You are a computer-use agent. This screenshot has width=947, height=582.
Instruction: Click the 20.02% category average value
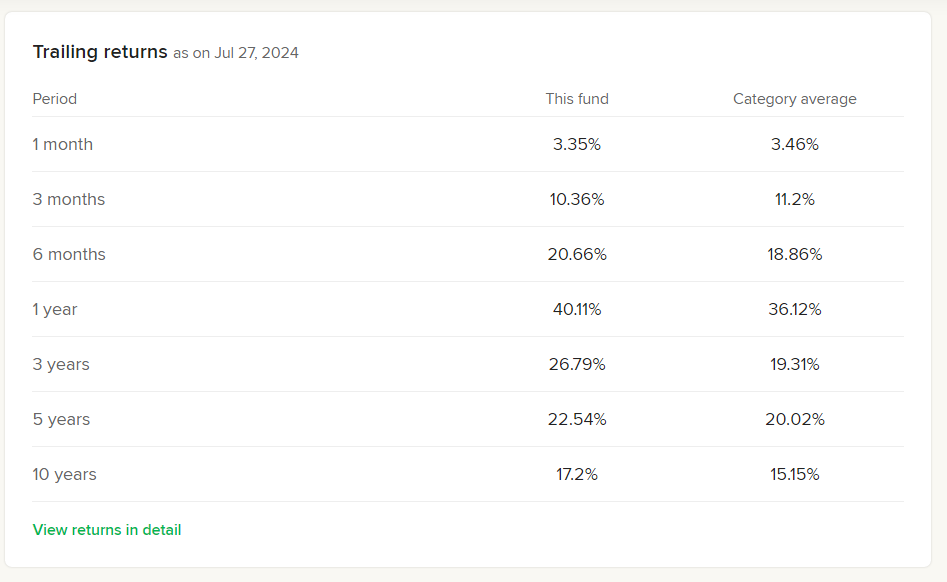click(x=795, y=419)
